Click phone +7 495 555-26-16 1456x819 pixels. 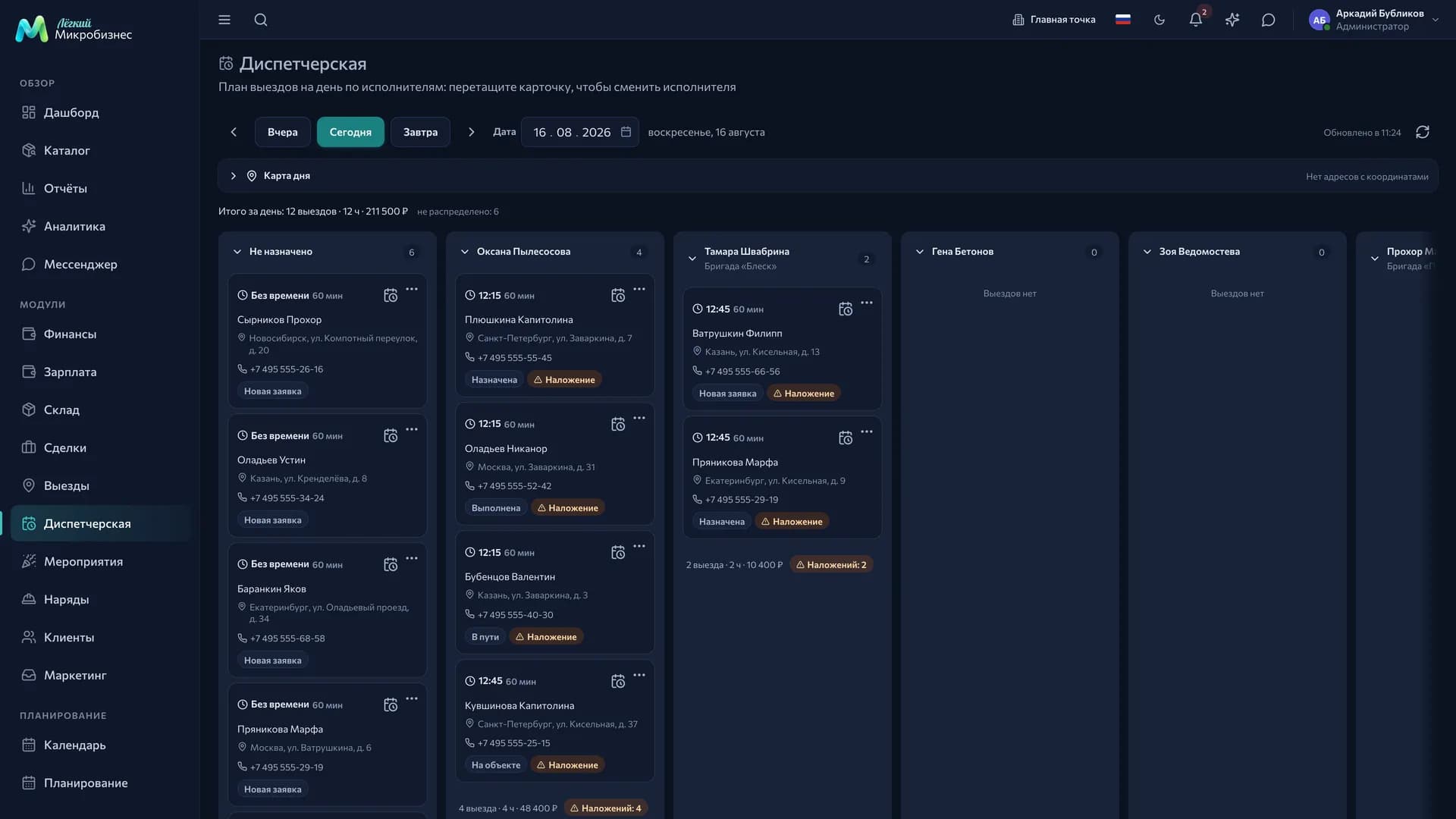point(287,369)
